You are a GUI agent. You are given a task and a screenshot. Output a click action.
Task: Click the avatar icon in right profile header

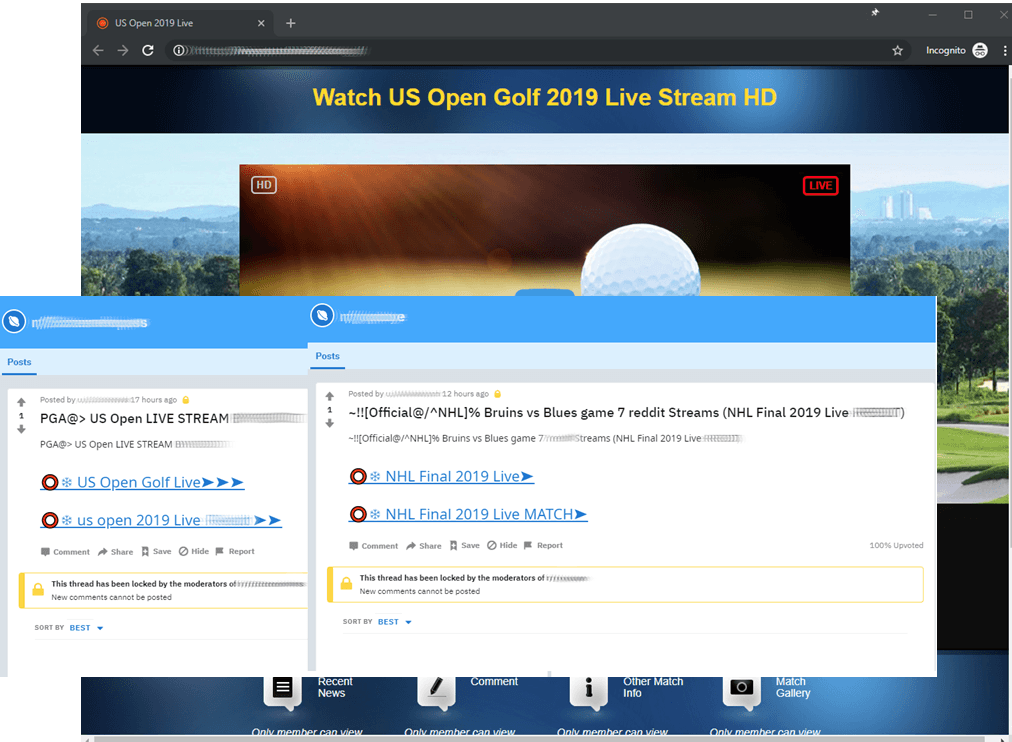click(x=322, y=316)
